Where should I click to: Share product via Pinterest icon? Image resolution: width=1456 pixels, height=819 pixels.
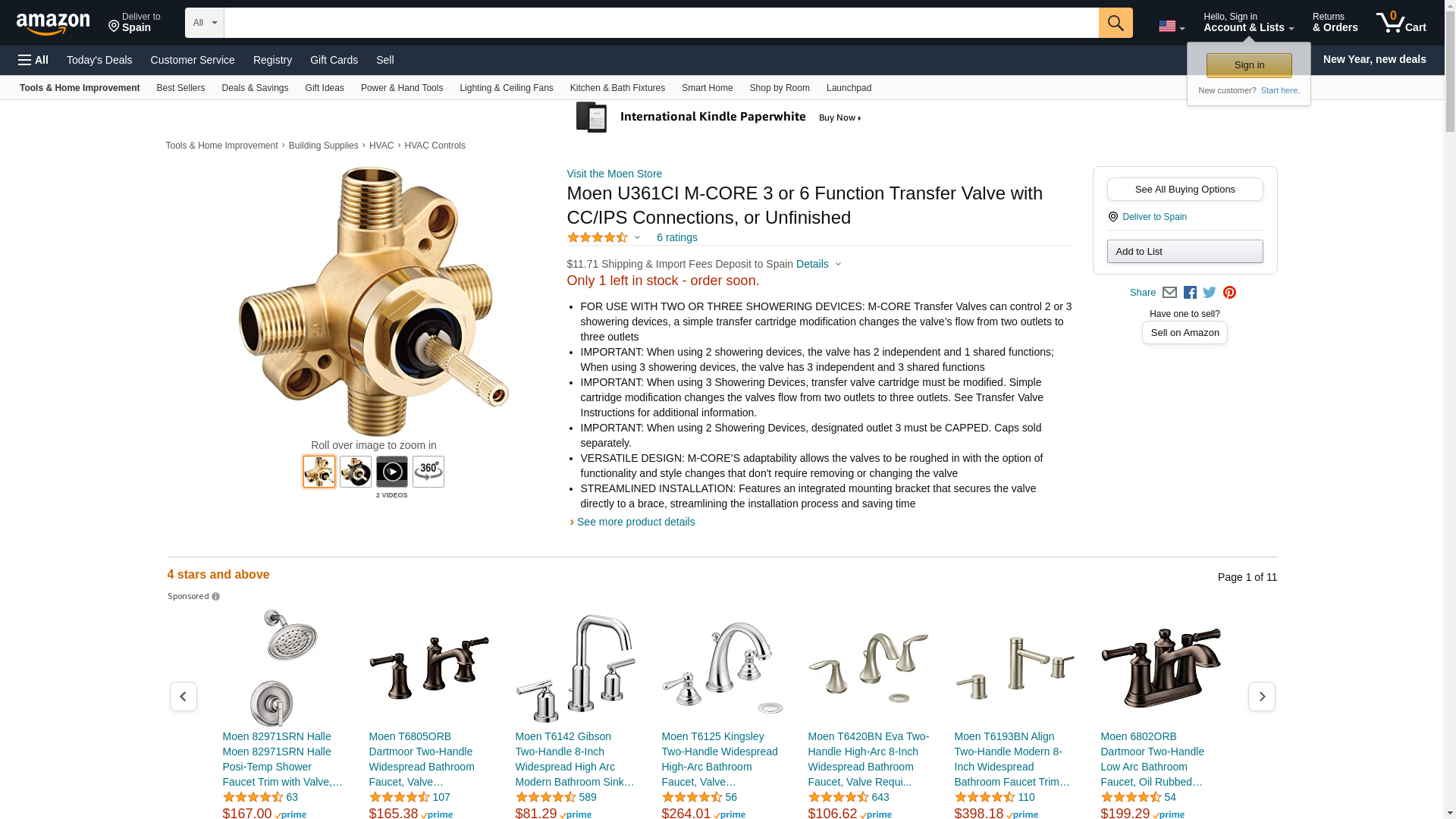(1229, 293)
